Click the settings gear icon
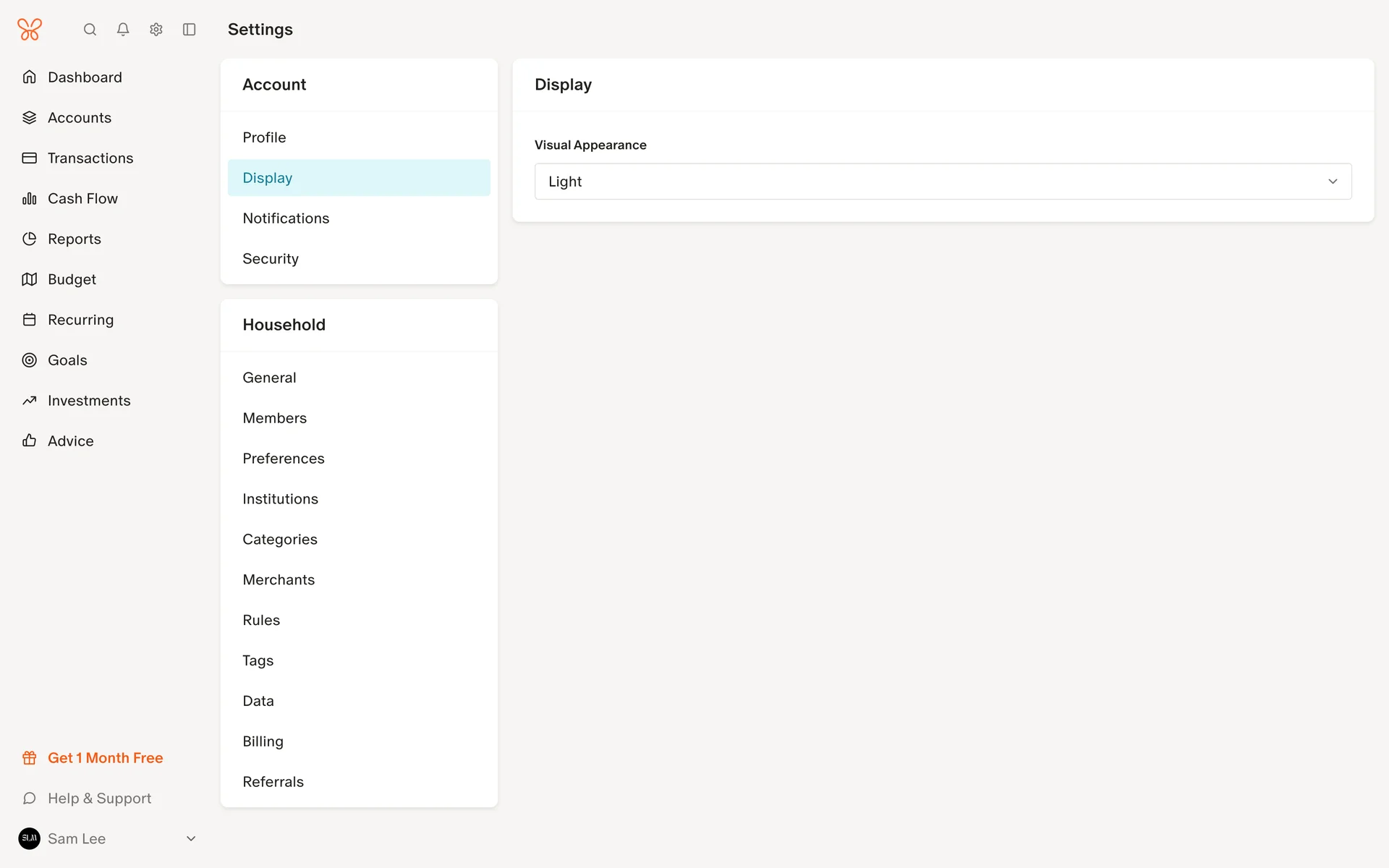The height and width of the screenshot is (868, 1389). (x=156, y=30)
